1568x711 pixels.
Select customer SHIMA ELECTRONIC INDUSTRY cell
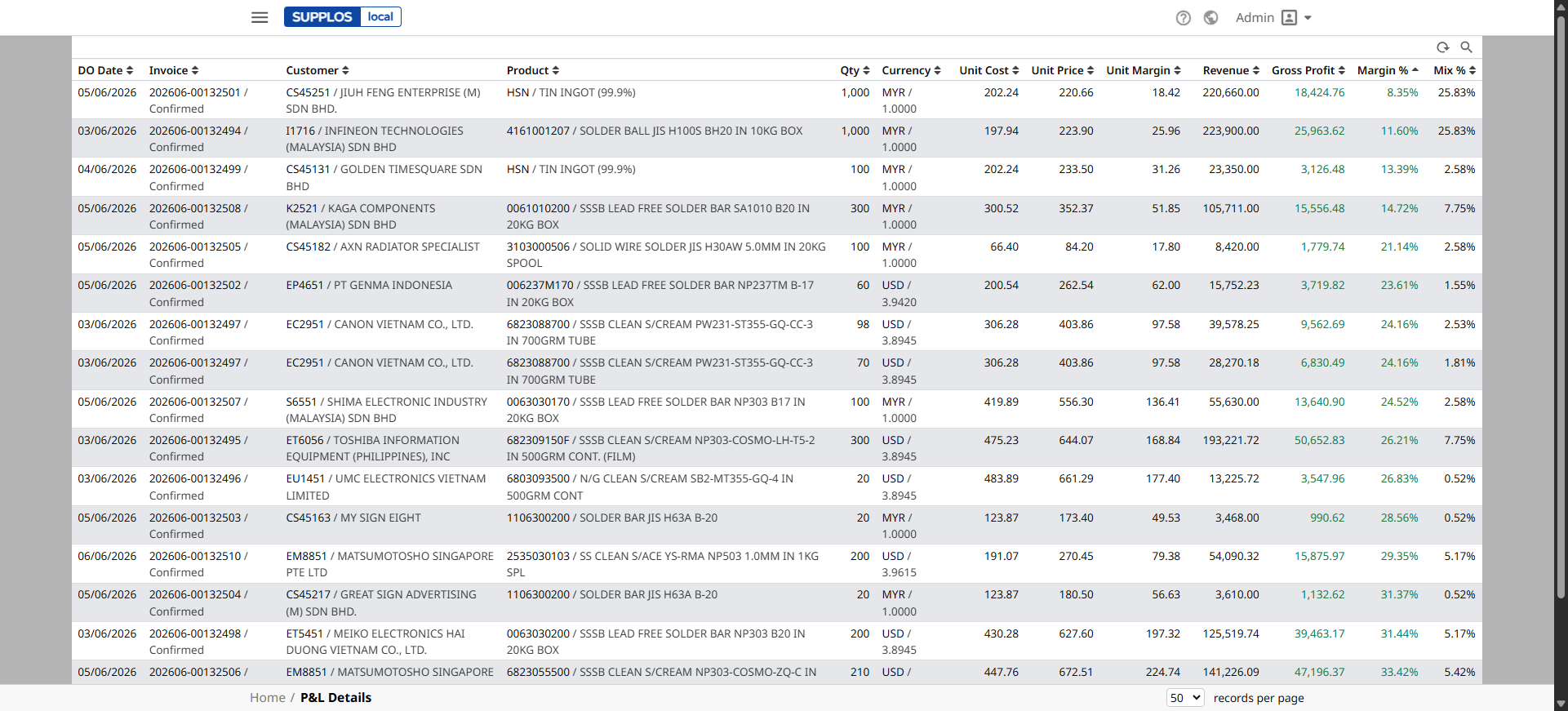click(390, 410)
